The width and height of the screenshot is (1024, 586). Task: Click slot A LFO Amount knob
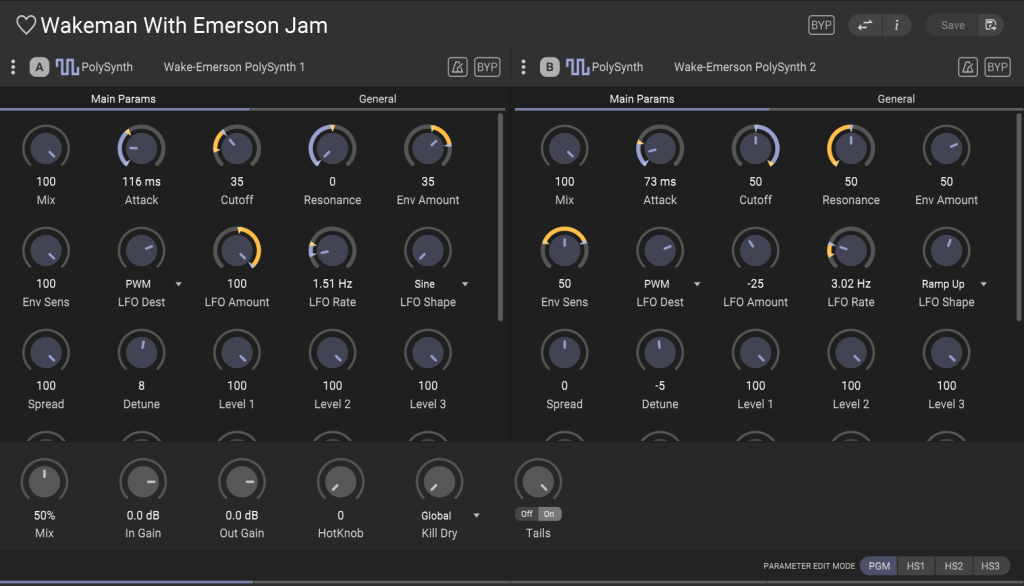236,250
